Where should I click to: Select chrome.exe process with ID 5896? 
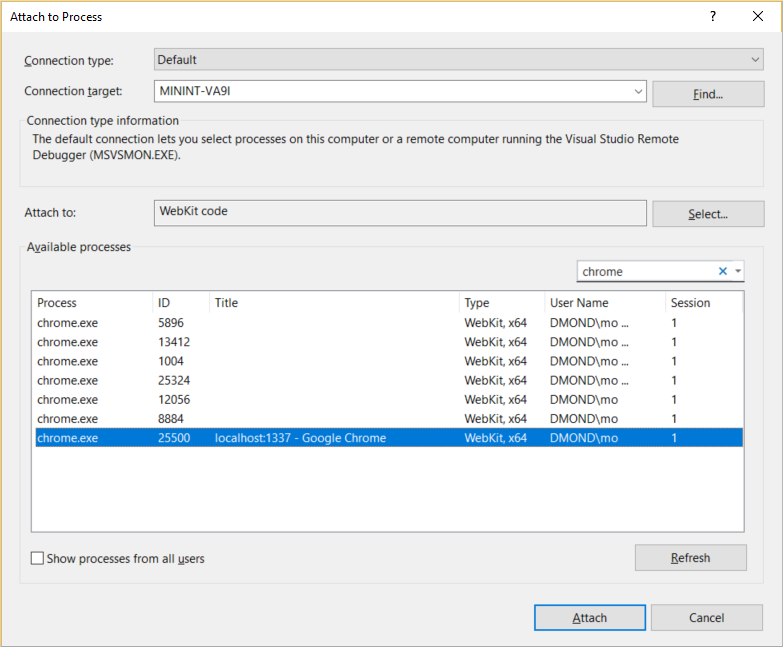389,323
